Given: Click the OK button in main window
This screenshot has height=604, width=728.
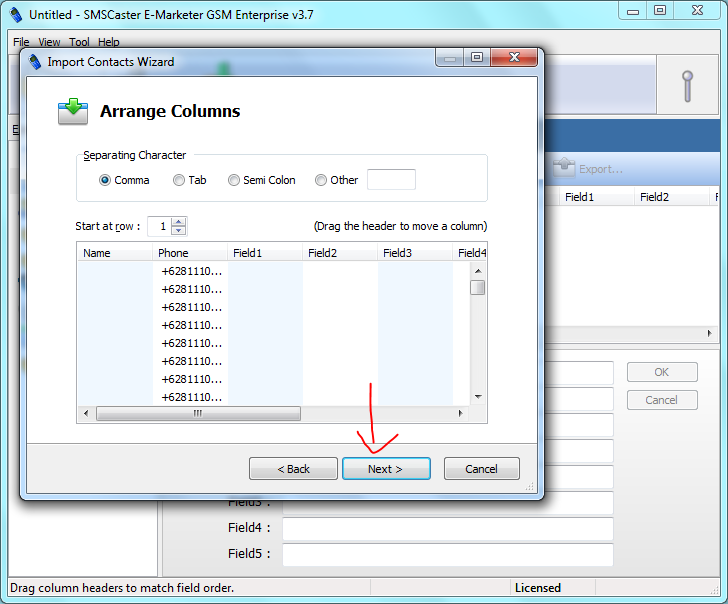Looking at the screenshot, I should tap(662, 372).
